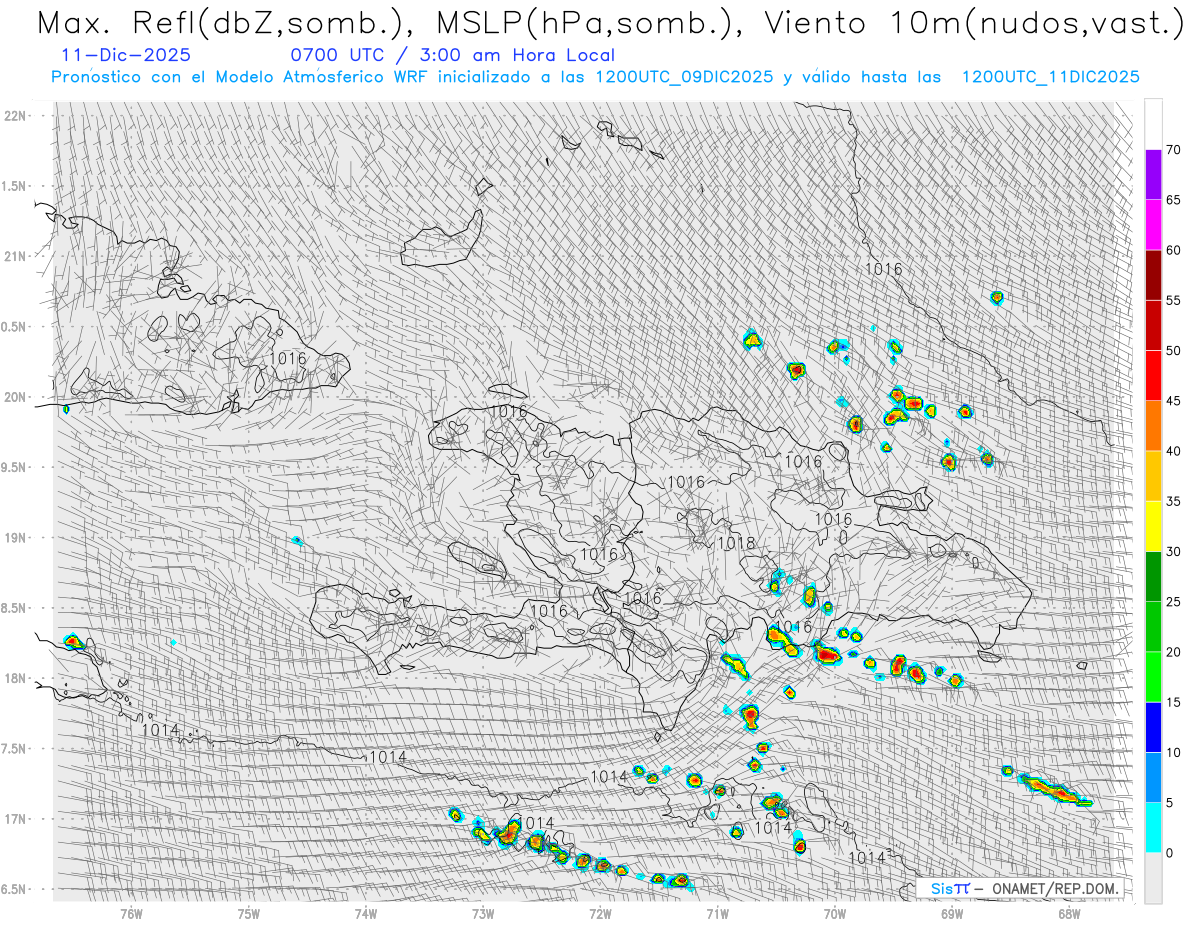1200x927 pixels.
Task: Select the gray below-zero colorbar segment
Action: coord(1153,878)
